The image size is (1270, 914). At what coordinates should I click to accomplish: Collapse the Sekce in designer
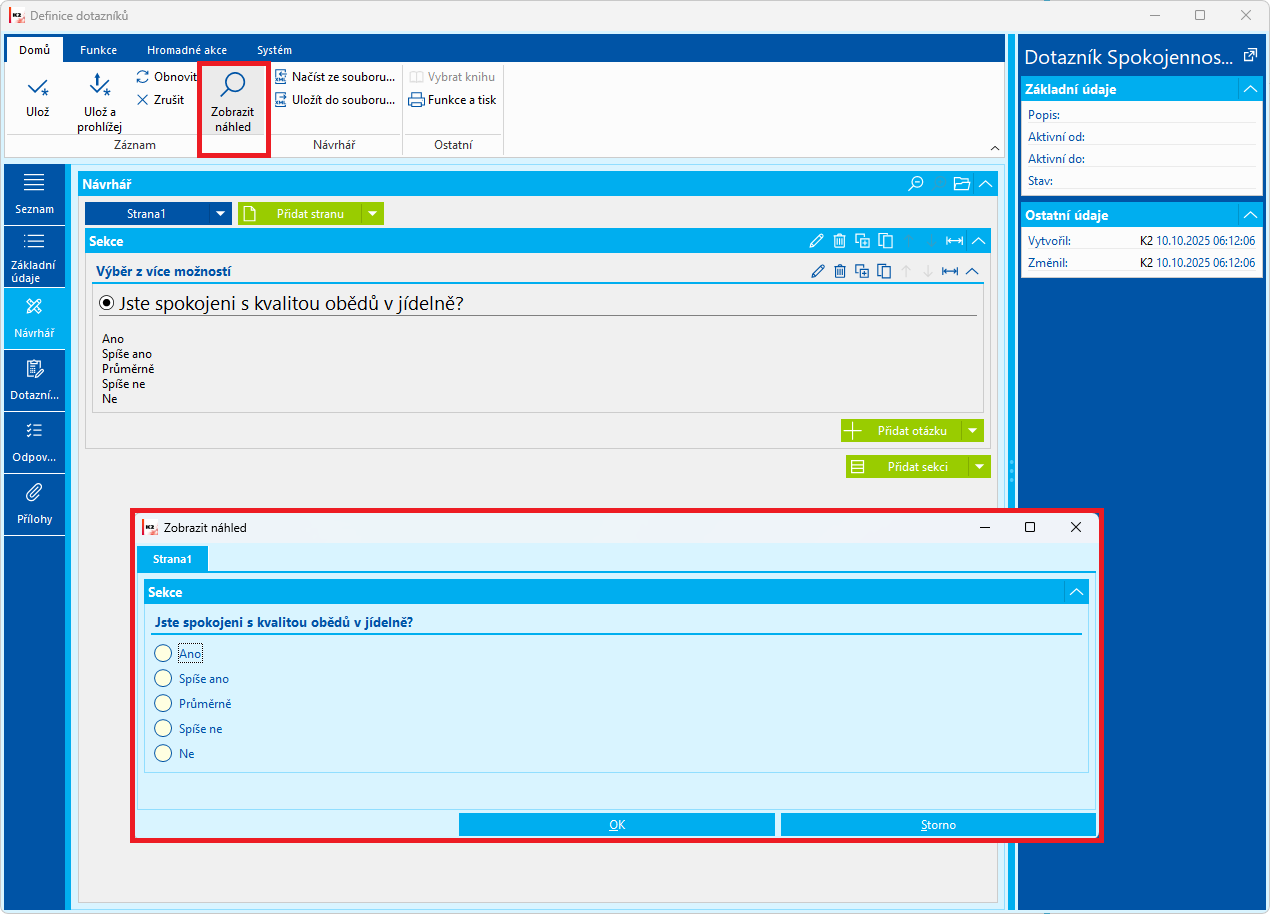[979, 241]
